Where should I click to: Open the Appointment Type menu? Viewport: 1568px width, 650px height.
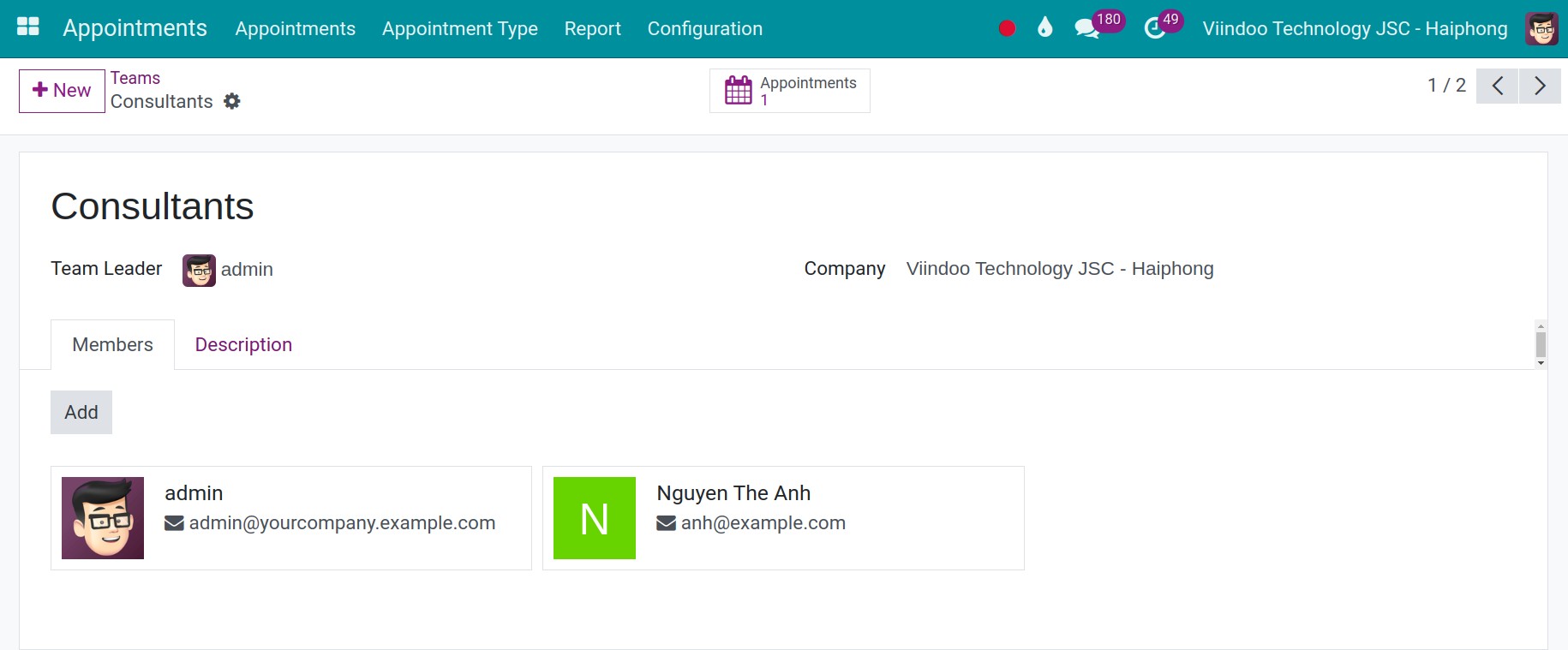point(460,28)
